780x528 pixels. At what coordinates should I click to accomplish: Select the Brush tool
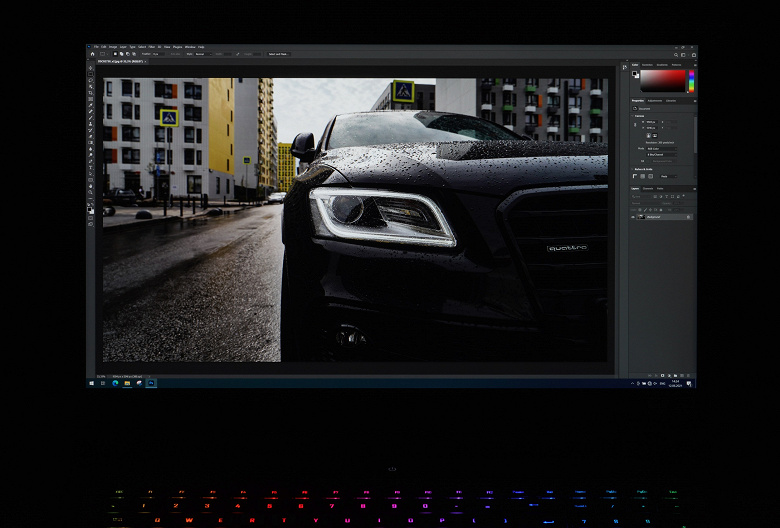[x=91, y=117]
